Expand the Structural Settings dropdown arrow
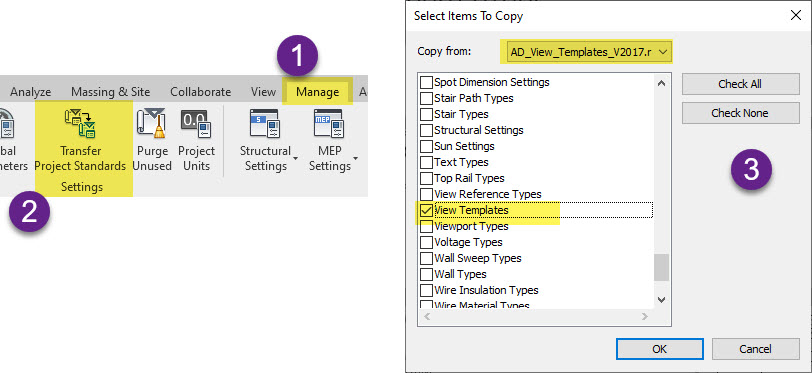Viewport: 812px width, 373px height. [x=295, y=158]
